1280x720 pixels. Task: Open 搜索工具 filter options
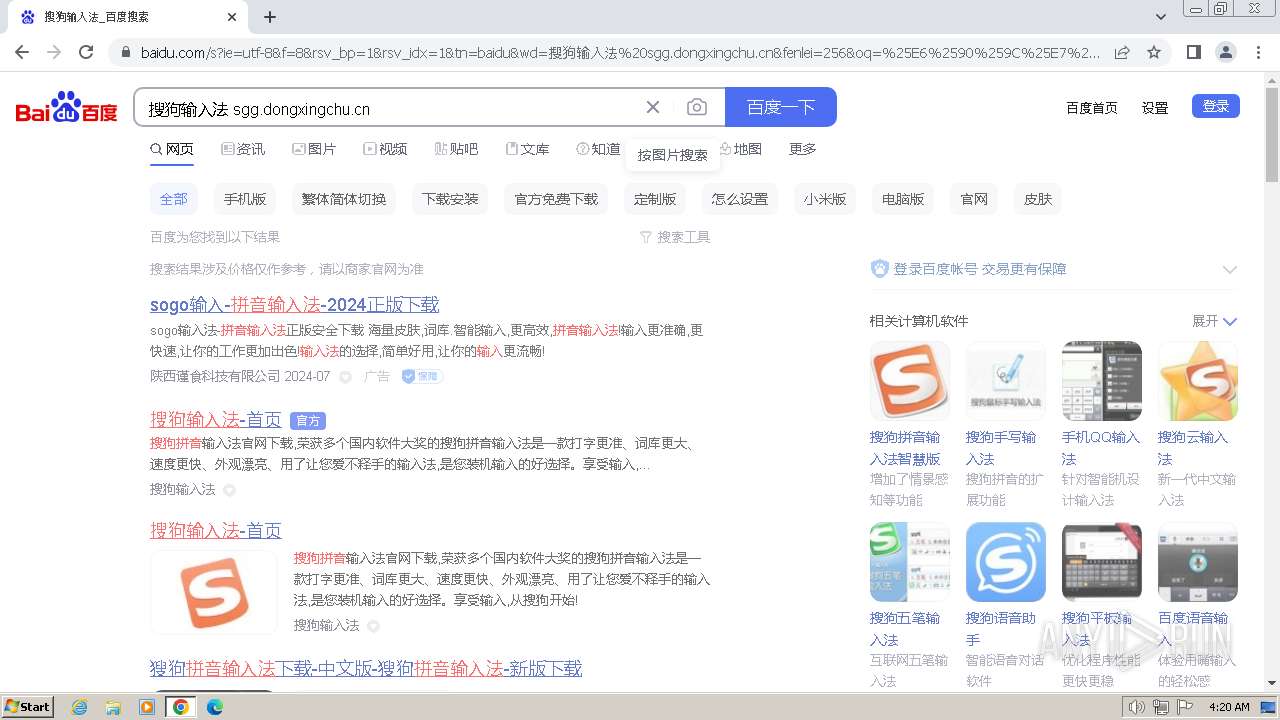[x=675, y=237]
